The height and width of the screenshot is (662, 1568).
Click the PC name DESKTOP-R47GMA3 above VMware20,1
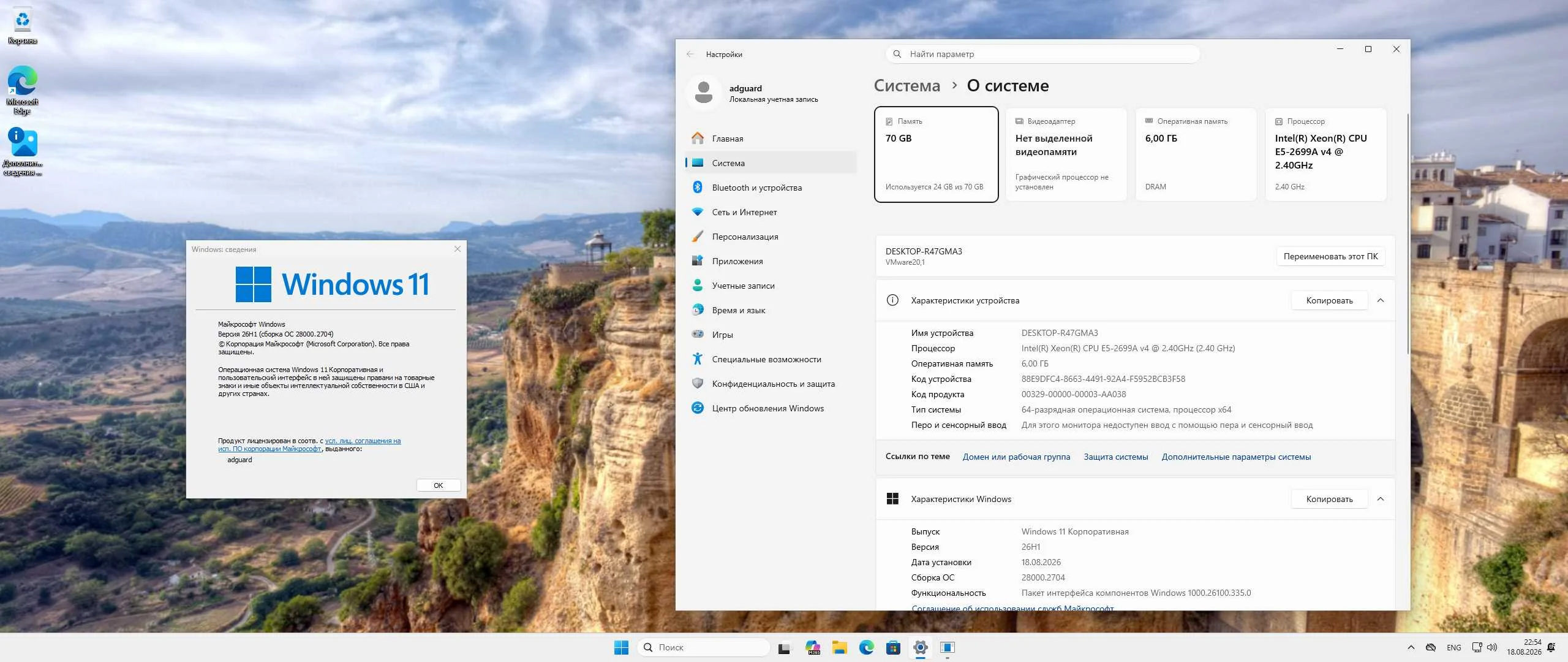[924, 251]
